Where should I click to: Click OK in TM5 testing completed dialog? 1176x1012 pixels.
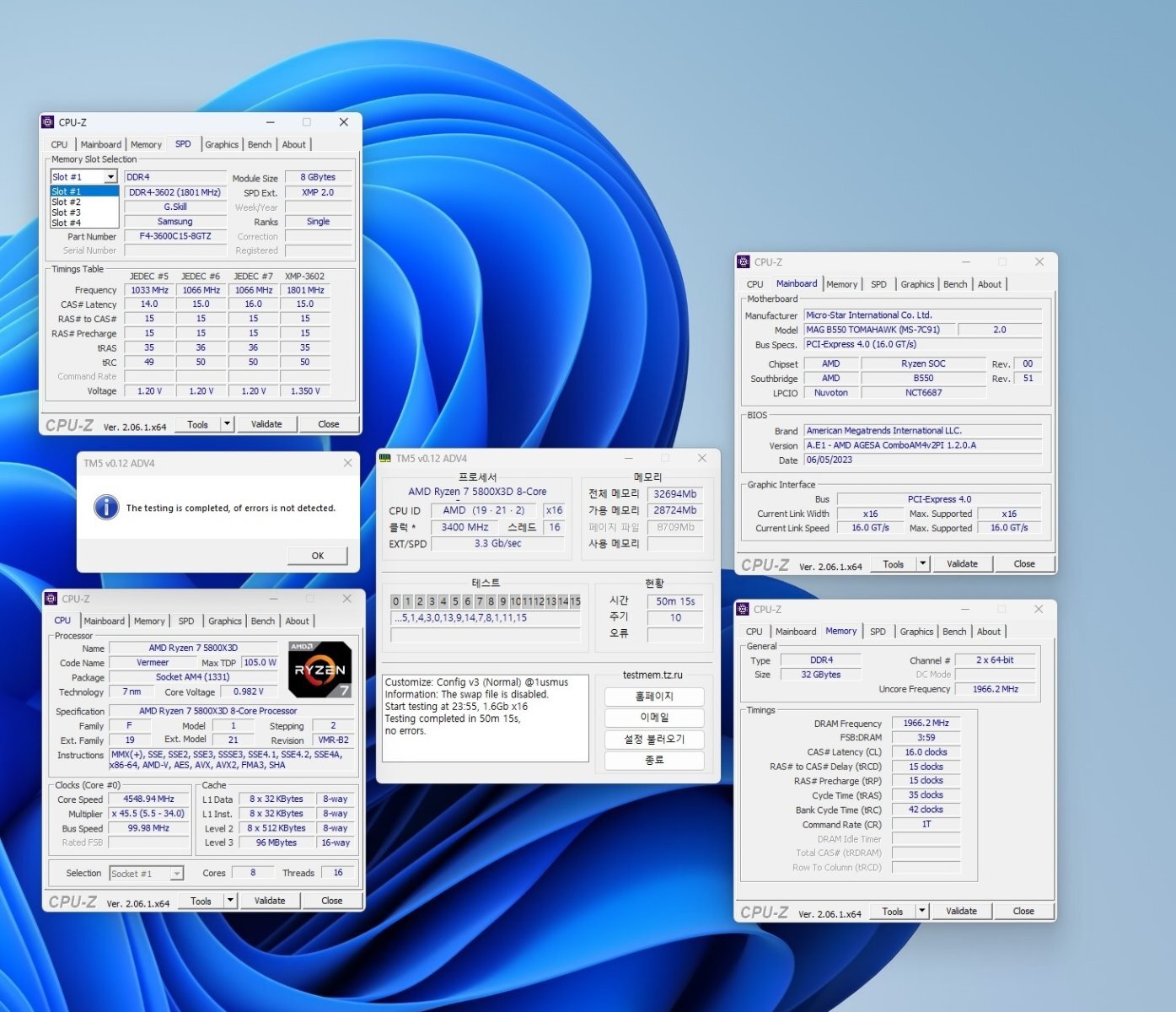tap(317, 556)
